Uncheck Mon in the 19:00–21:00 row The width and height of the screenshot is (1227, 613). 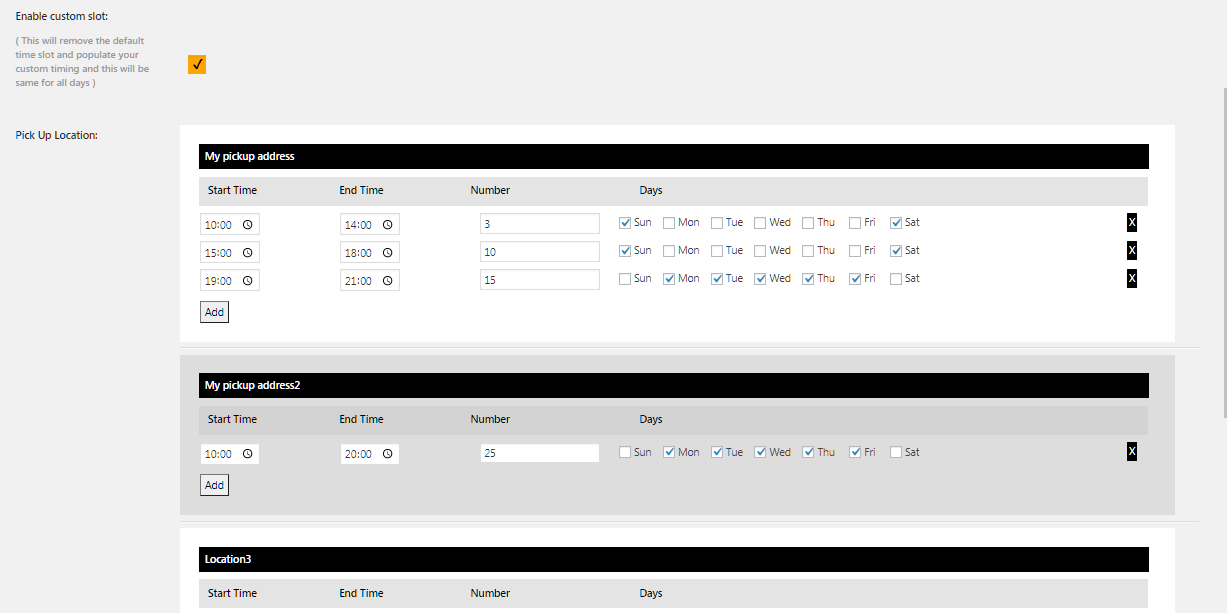tap(670, 279)
